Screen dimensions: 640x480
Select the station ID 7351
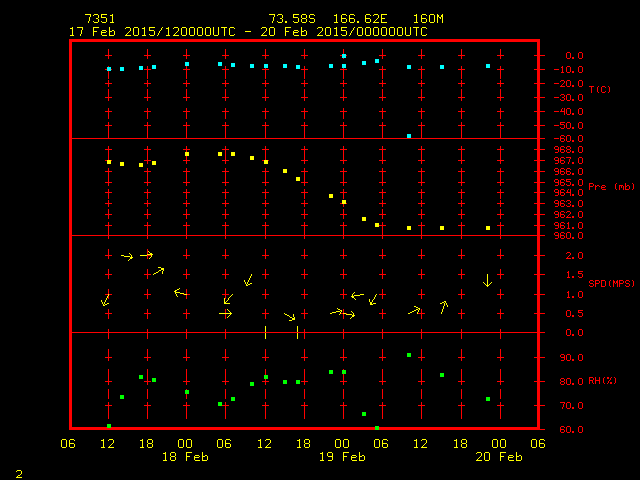(99, 19)
